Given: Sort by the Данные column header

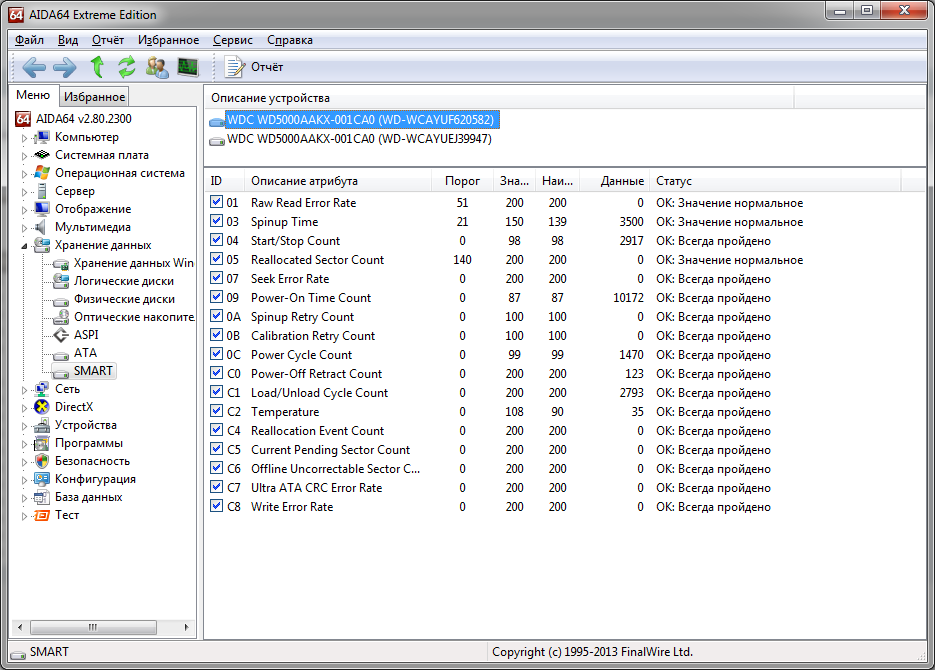Looking at the screenshot, I should coord(615,181).
